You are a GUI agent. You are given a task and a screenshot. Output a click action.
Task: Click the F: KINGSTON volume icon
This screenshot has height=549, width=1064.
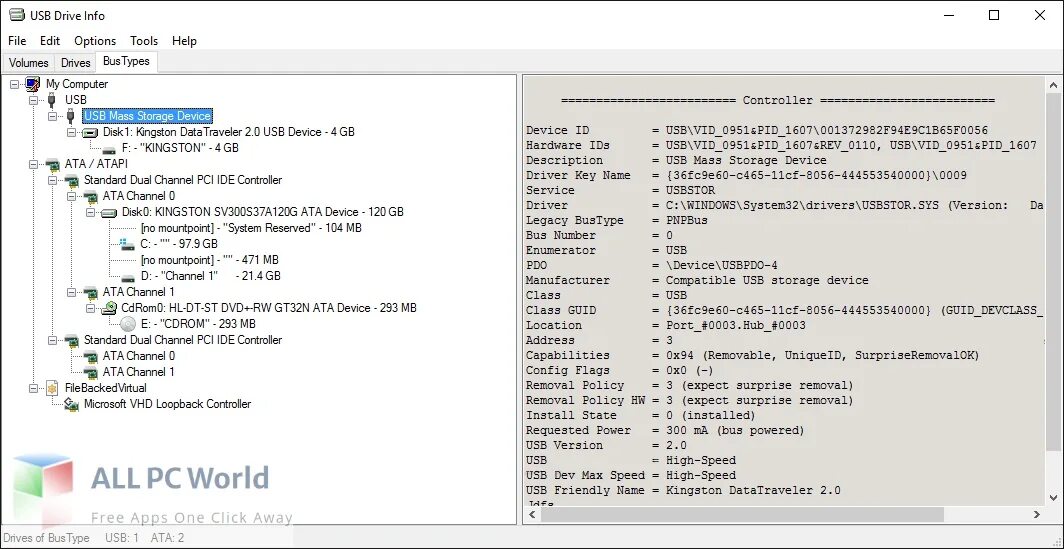tap(109, 149)
